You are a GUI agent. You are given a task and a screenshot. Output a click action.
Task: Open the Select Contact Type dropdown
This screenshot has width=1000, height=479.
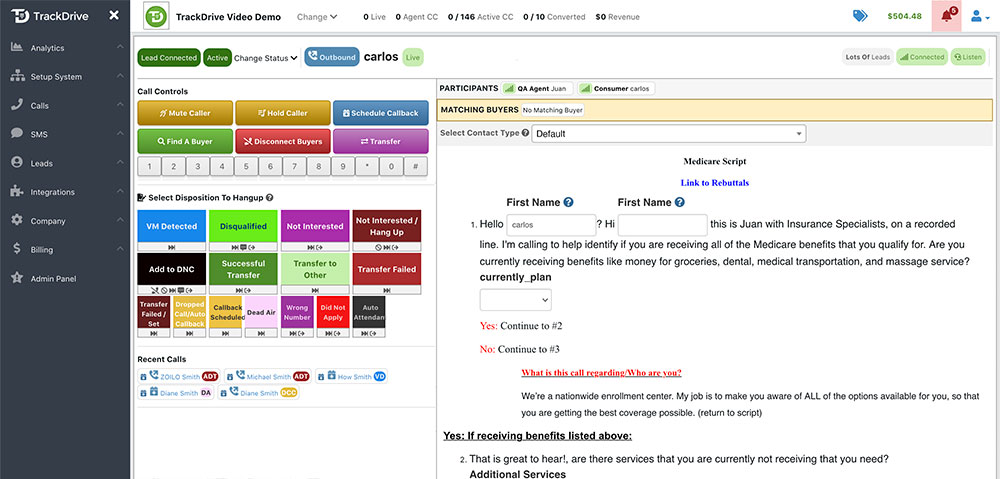(669, 134)
